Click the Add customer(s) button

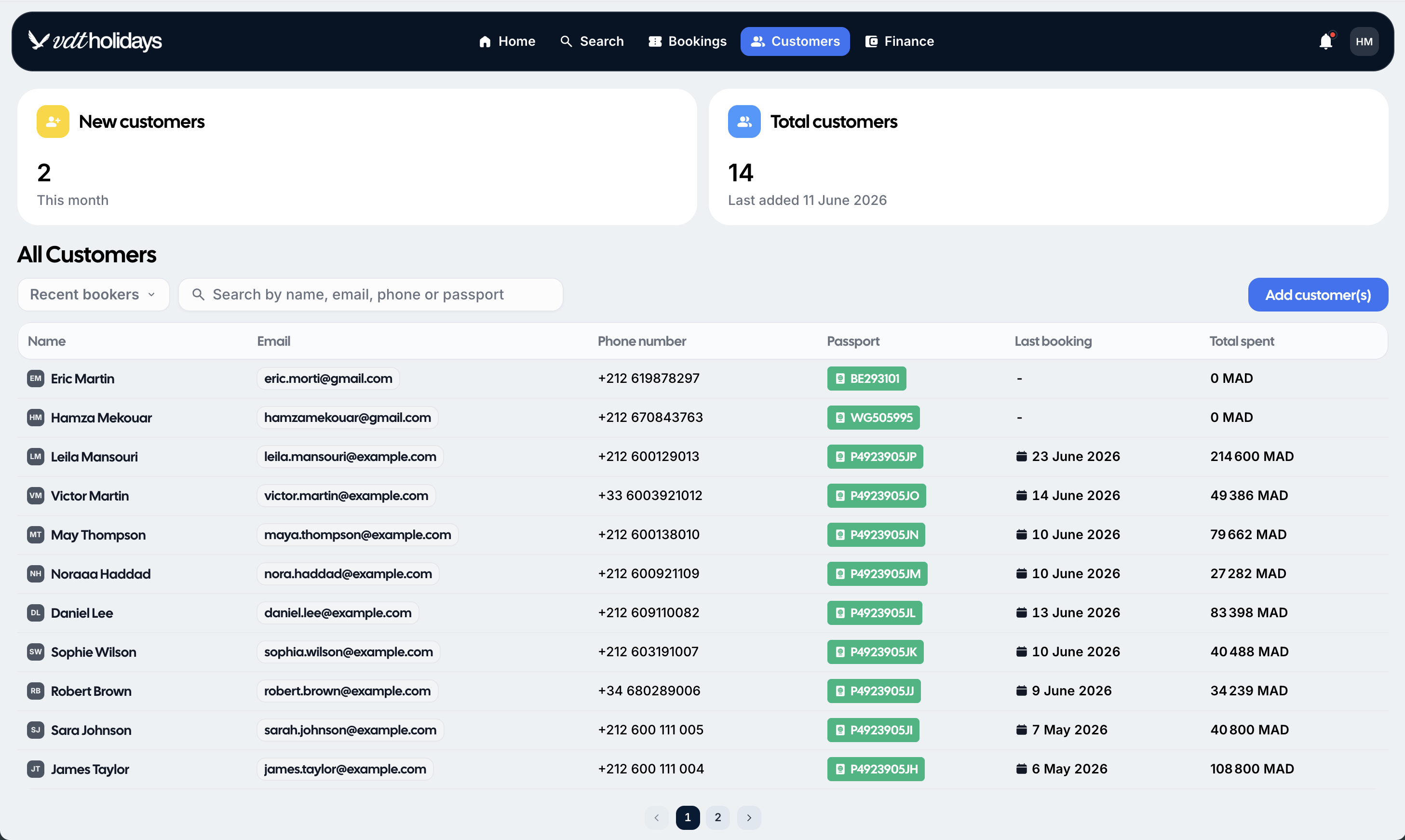tap(1318, 294)
